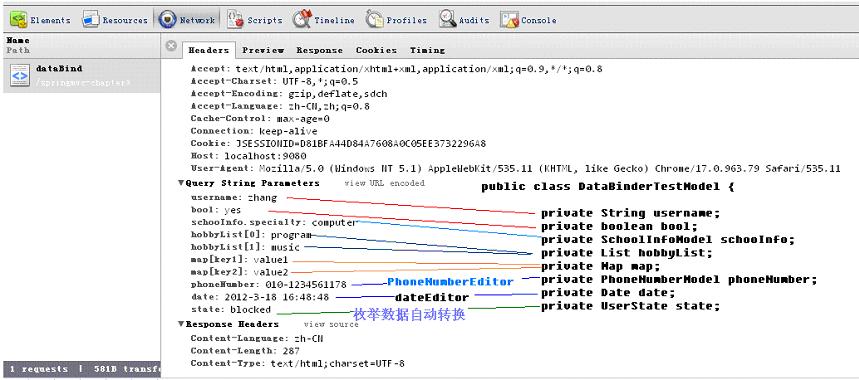Image resolution: width=859 pixels, height=380 pixels.
Task: Open the Timeline panel clock icon
Action: [302, 19]
